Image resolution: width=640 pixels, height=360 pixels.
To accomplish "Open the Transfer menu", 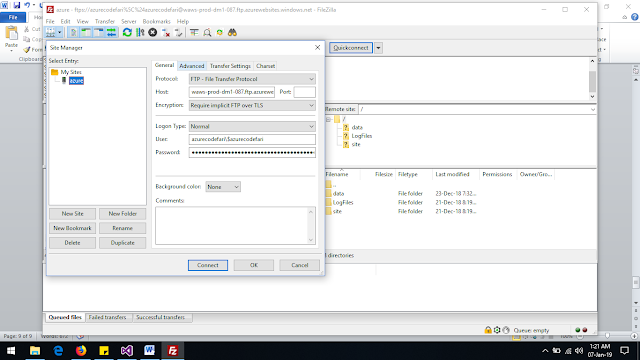I will (105, 21).
